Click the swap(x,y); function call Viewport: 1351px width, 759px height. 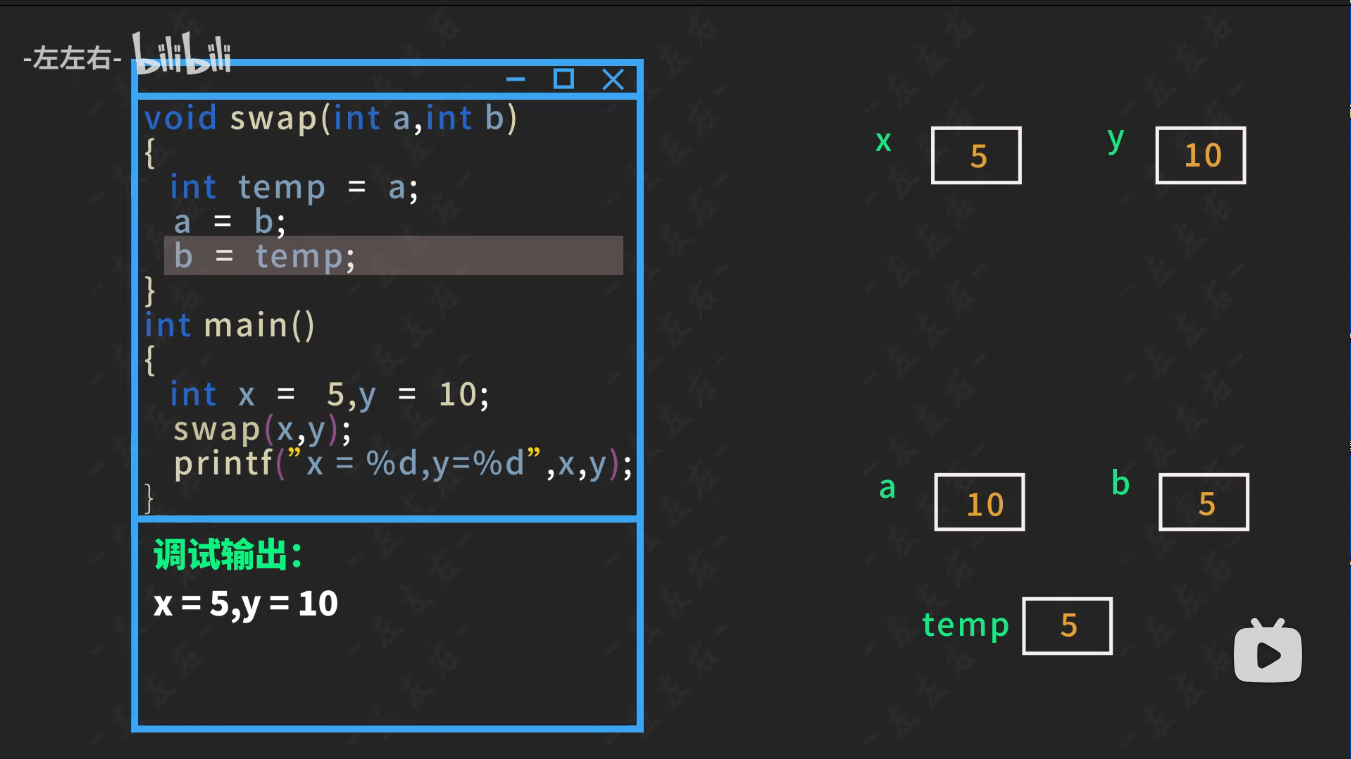(262, 429)
